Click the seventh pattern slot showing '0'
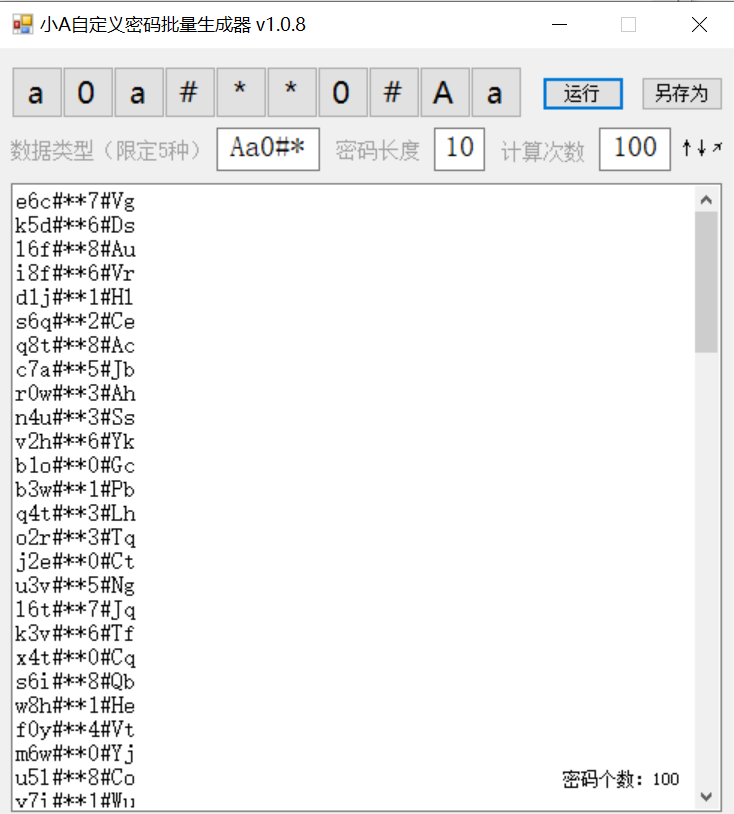Image resolution: width=734 pixels, height=814 pixels. [343, 93]
